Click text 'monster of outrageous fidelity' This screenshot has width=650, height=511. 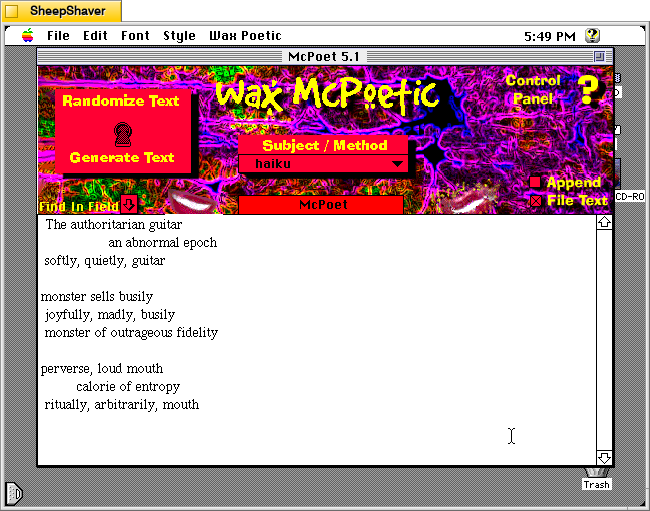(131, 333)
